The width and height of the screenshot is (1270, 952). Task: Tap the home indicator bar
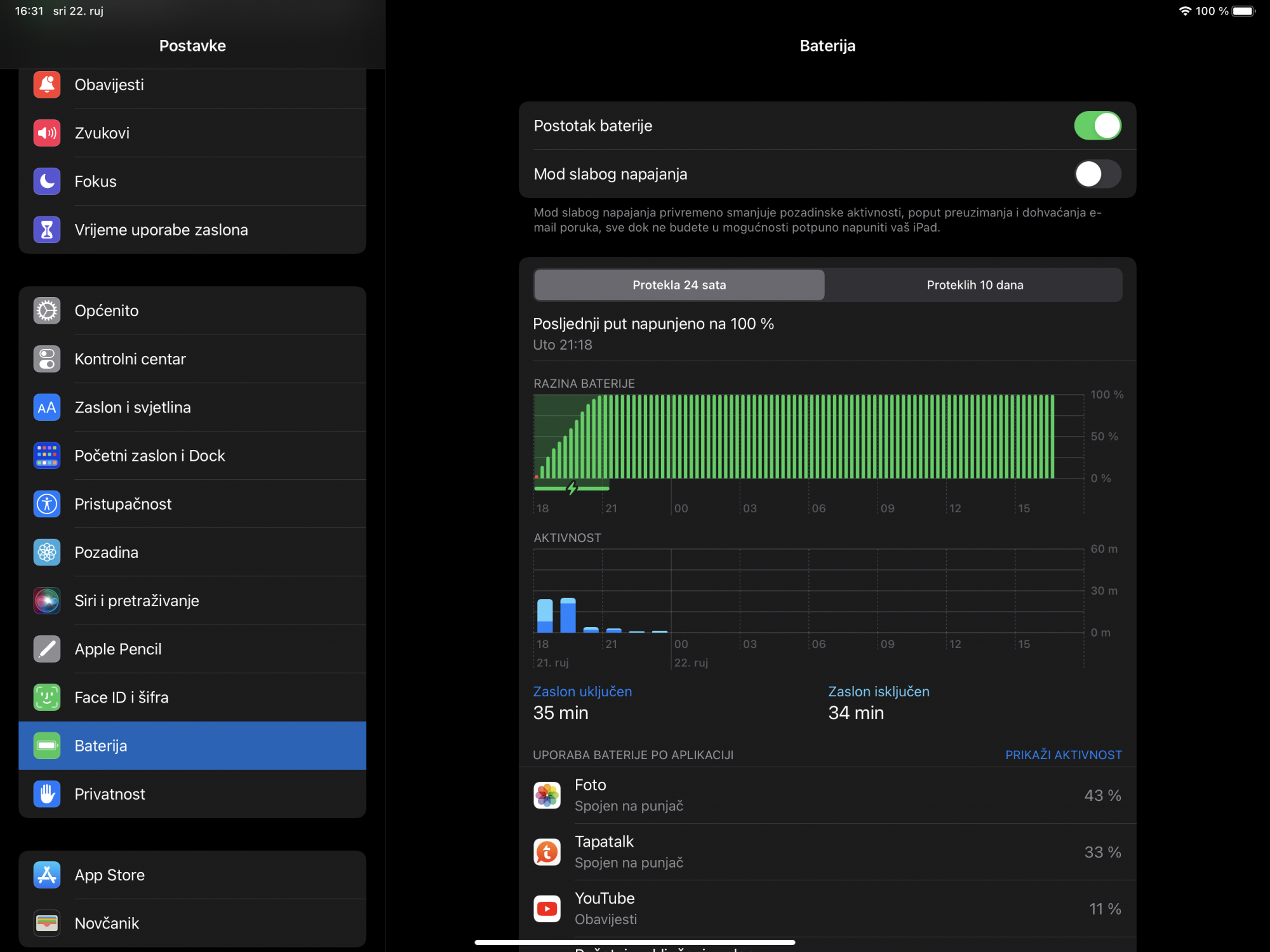click(x=635, y=942)
